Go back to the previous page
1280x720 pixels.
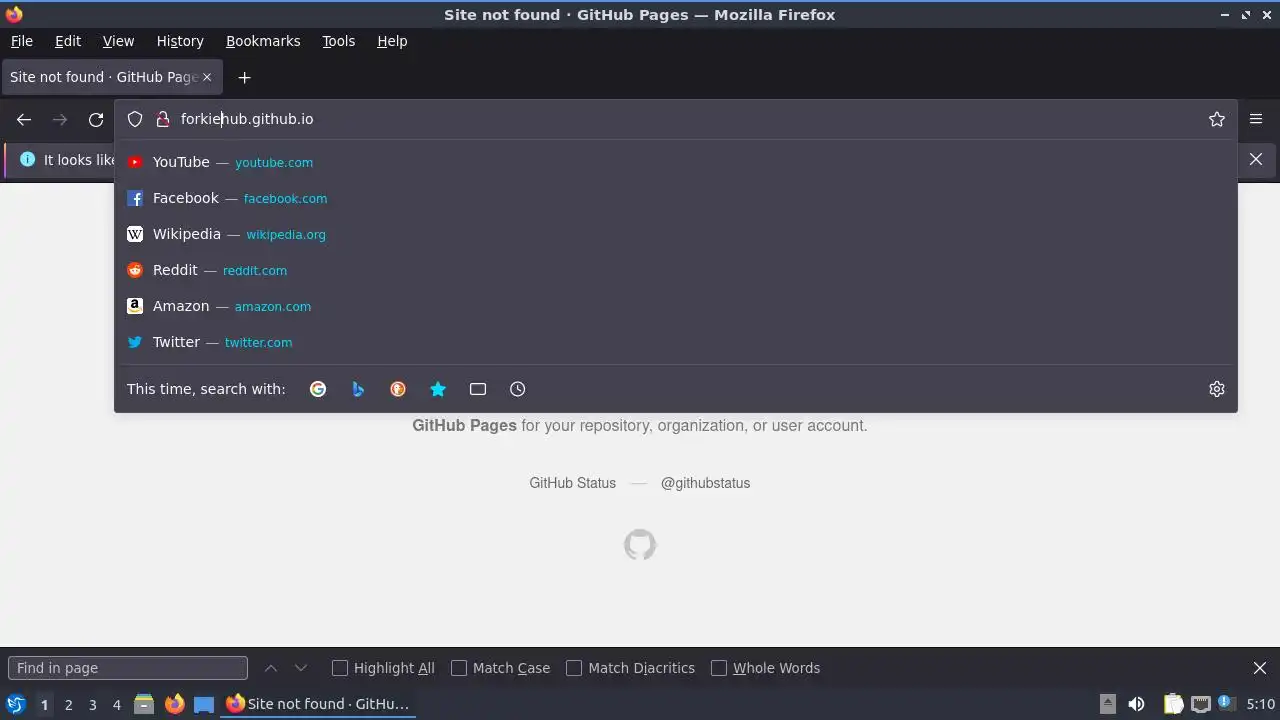(24, 119)
